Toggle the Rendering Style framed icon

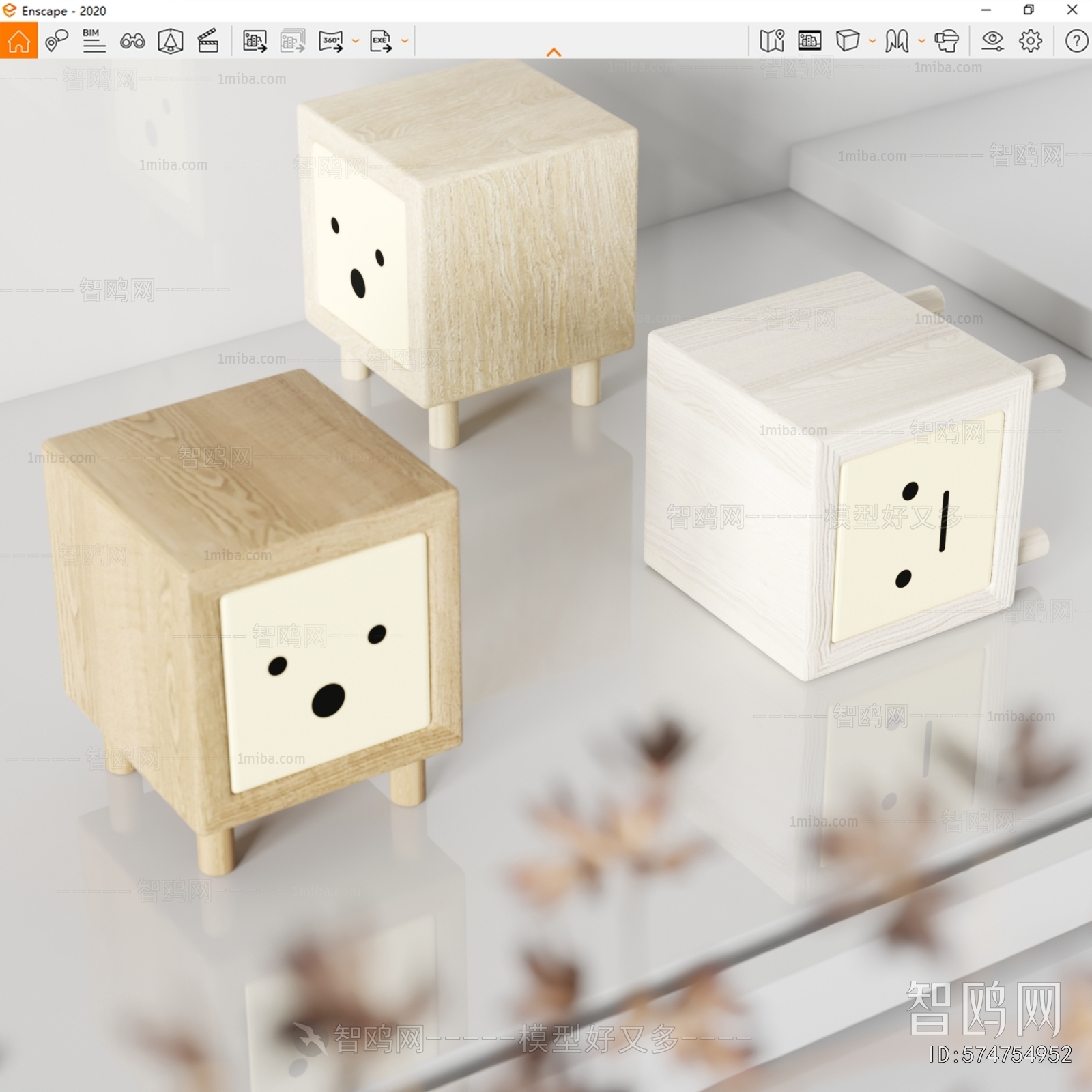(809, 41)
